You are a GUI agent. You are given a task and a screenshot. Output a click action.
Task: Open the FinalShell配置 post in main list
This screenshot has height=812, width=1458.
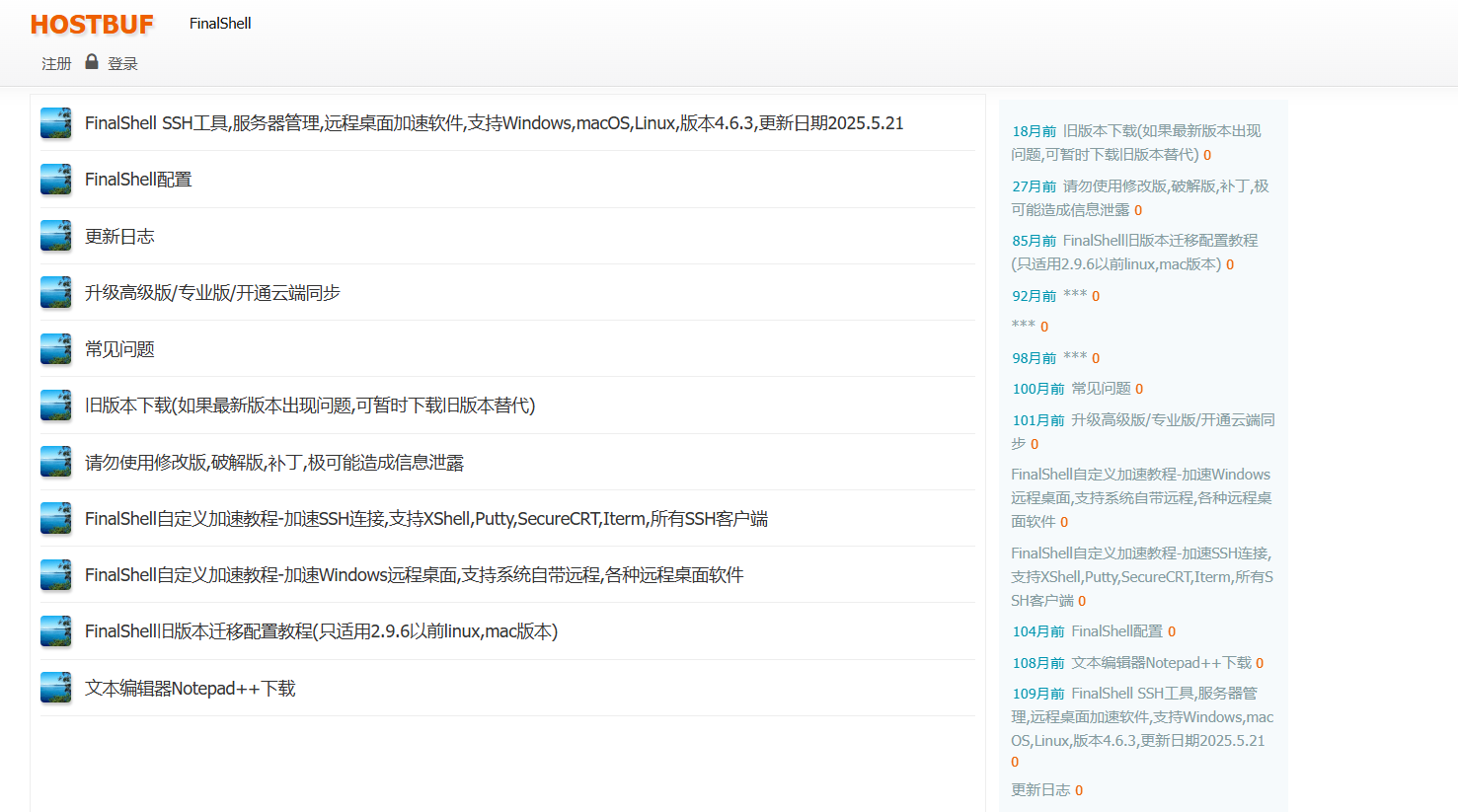tap(138, 180)
